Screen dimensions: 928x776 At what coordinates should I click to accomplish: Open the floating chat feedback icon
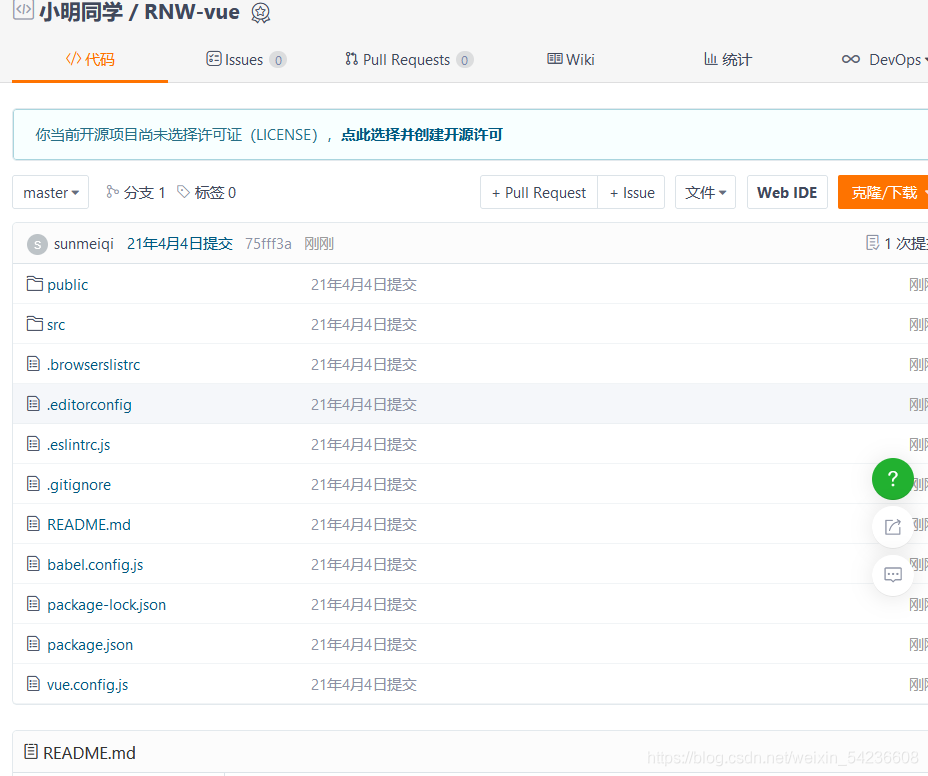tap(892, 575)
